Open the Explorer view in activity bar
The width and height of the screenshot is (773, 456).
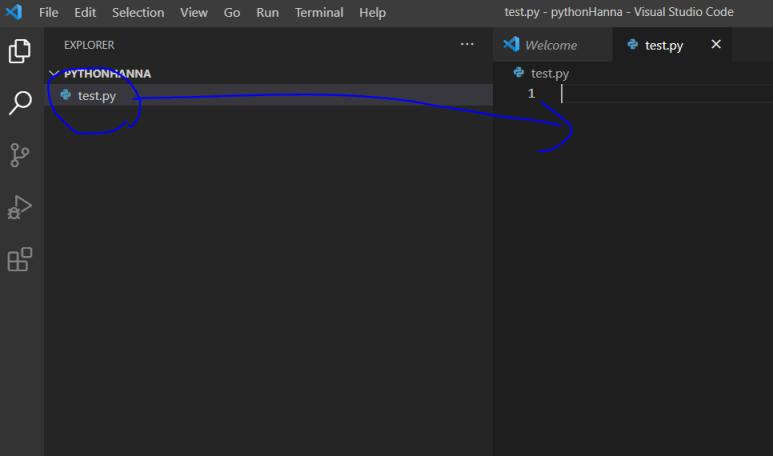(20, 51)
